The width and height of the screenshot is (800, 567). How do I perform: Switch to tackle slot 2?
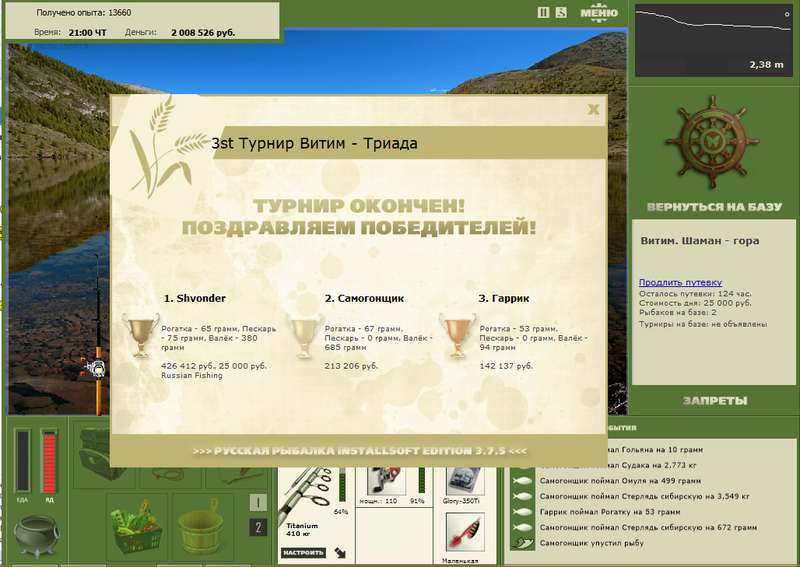tap(258, 527)
